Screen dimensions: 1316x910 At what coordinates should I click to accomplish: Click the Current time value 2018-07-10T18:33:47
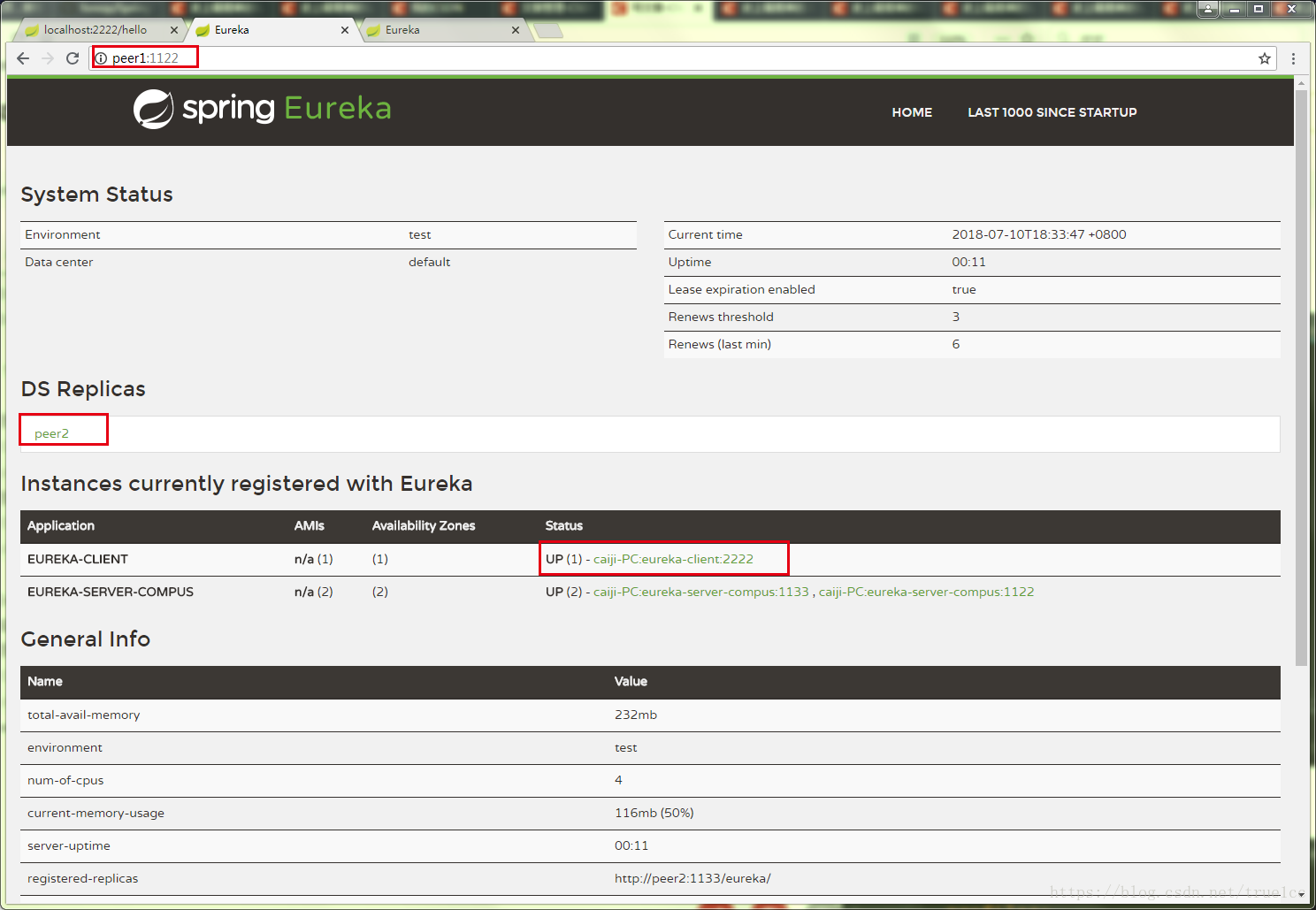pos(1039,234)
